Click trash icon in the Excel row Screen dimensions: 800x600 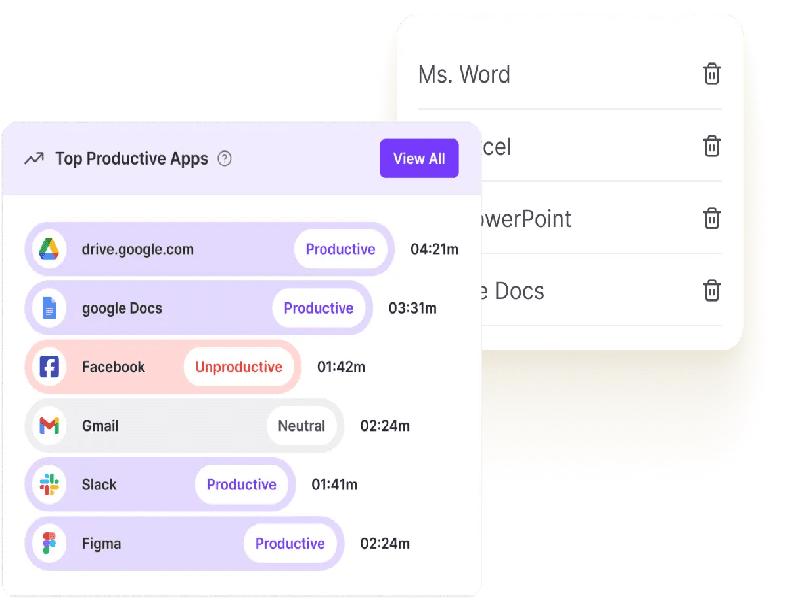[711, 146]
